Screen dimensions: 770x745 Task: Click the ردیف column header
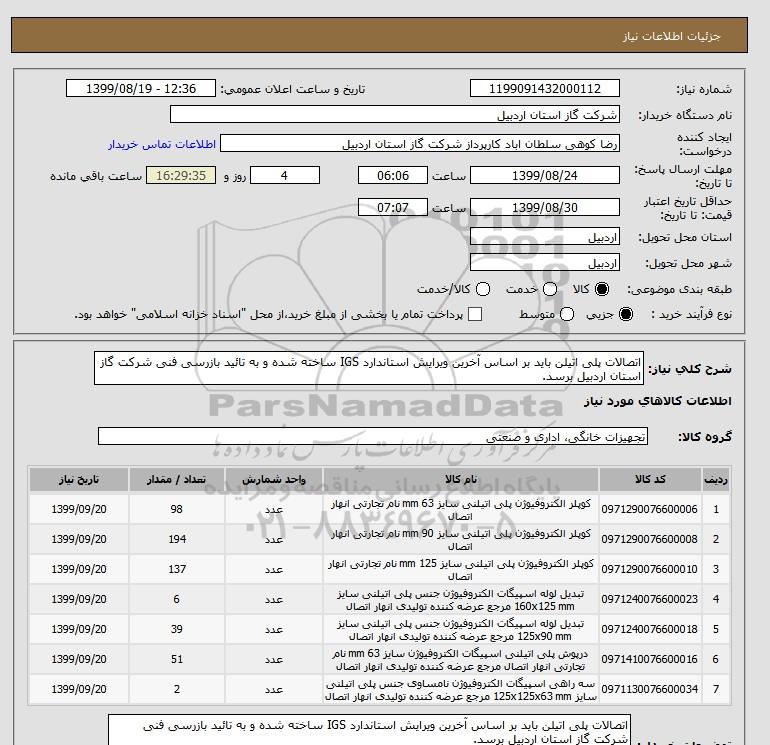(x=715, y=479)
